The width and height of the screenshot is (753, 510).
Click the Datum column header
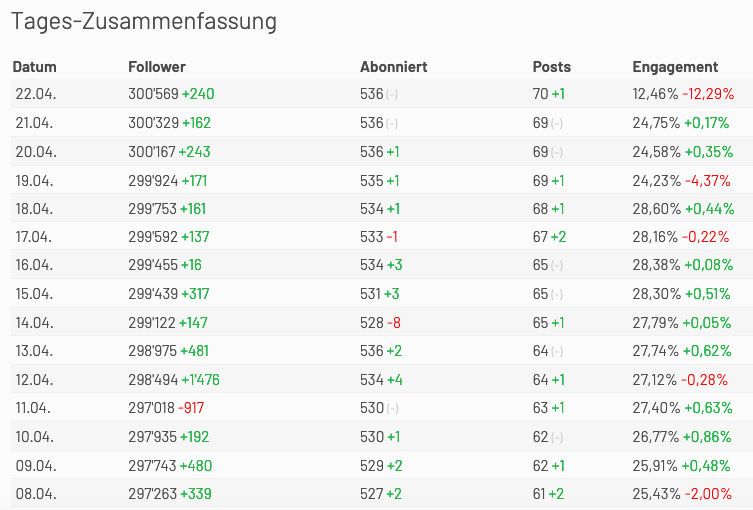pos(34,67)
